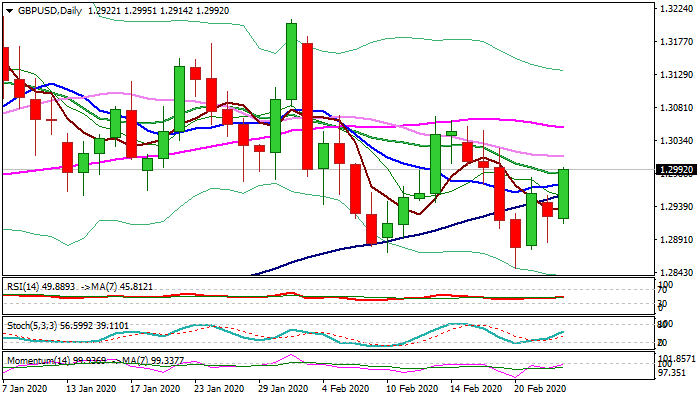Click the current price label 1.29920
Viewport: 700px width, 400px height.
pyautogui.click(x=676, y=170)
